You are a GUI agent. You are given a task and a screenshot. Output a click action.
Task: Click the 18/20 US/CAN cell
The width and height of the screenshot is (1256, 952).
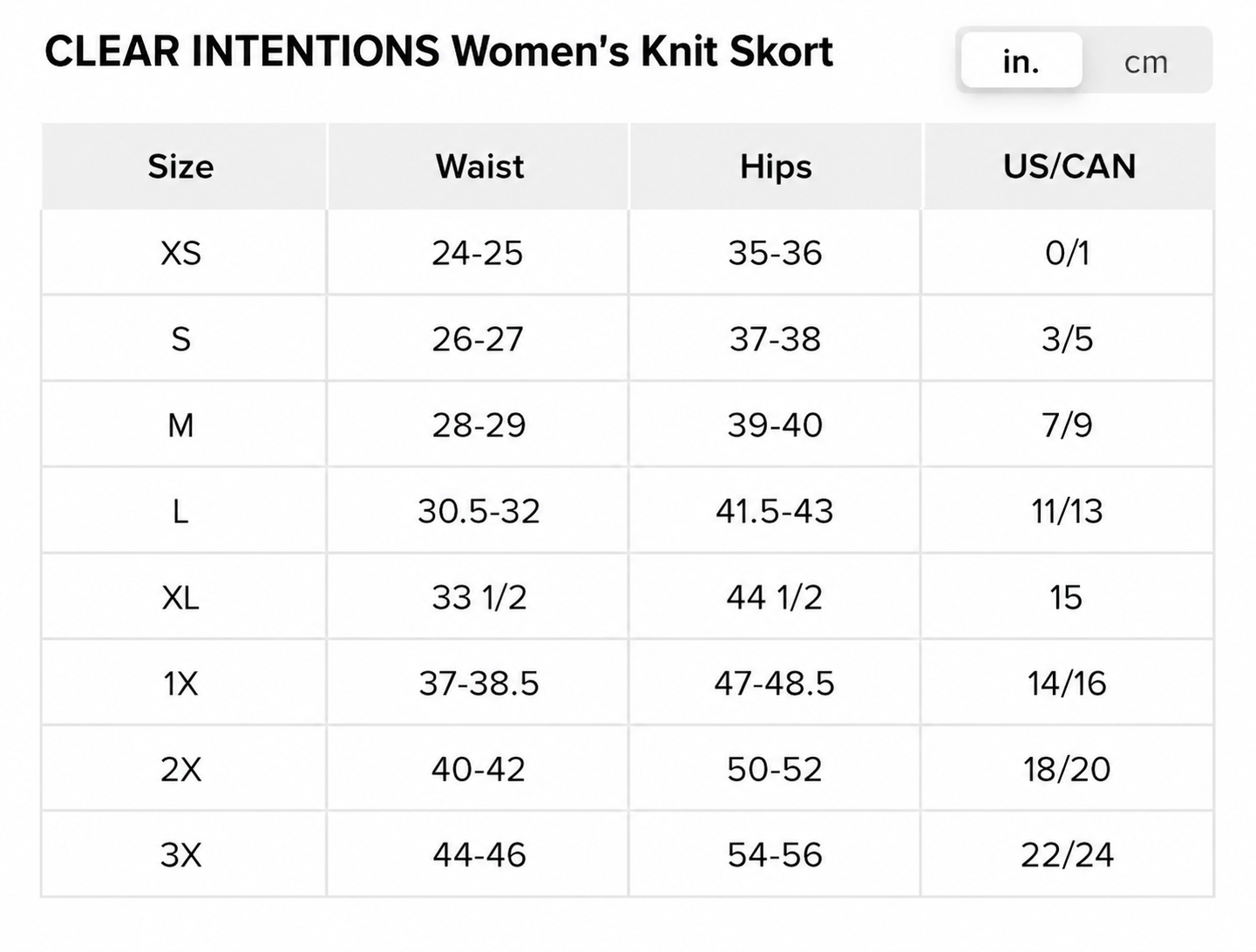tap(1068, 769)
